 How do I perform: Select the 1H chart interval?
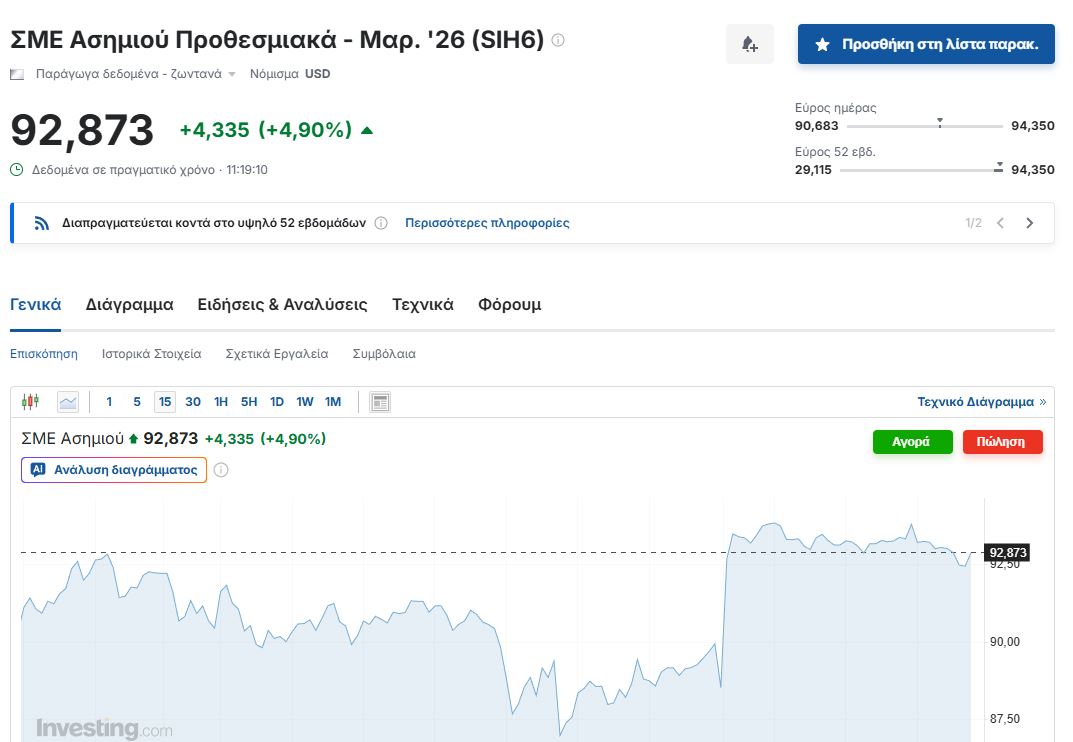pos(221,402)
